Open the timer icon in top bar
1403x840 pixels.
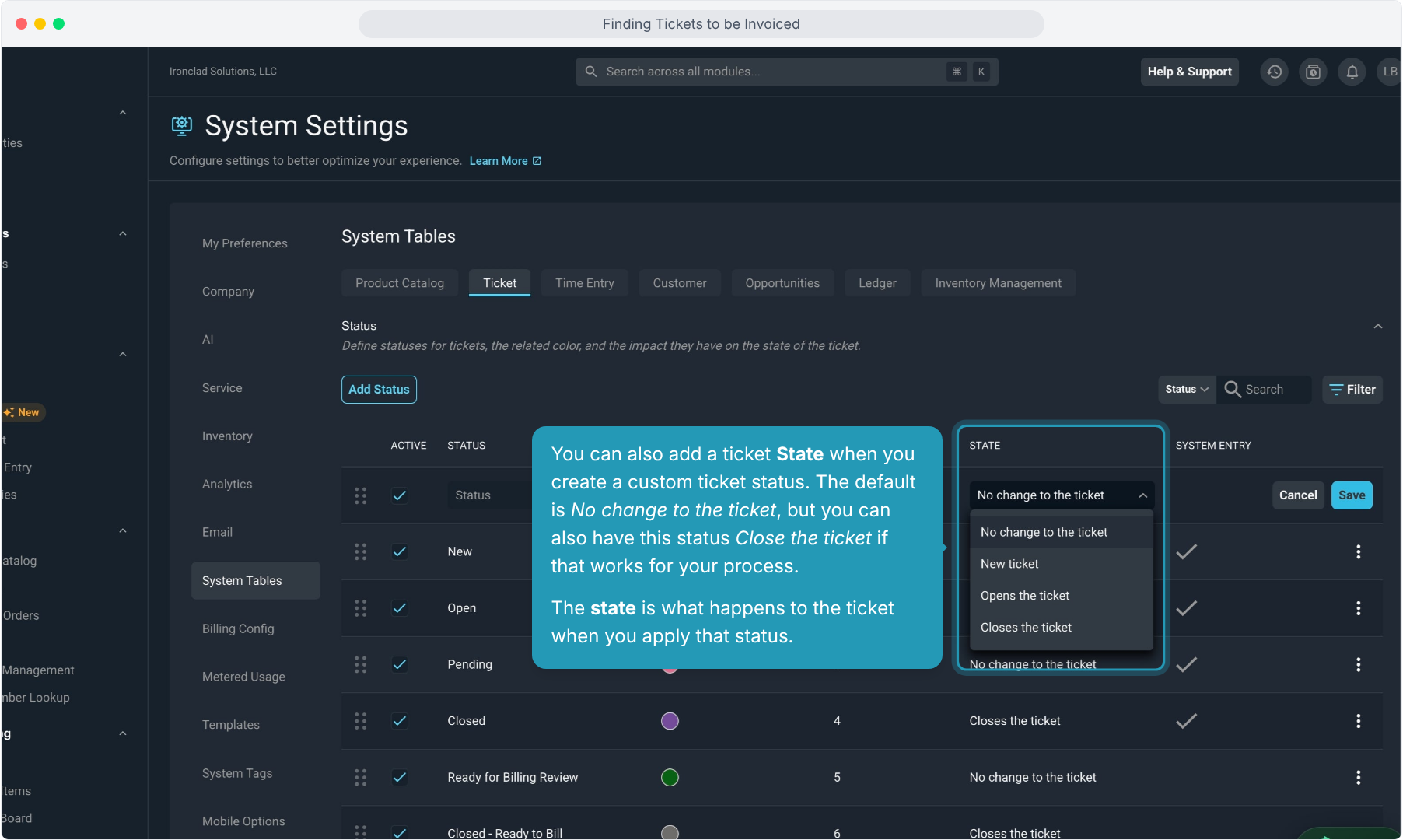(x=1313, y=72)
